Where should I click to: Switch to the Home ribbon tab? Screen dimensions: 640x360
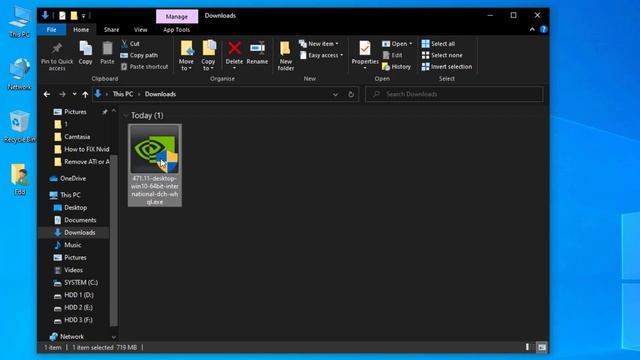[x=81, y=29]
